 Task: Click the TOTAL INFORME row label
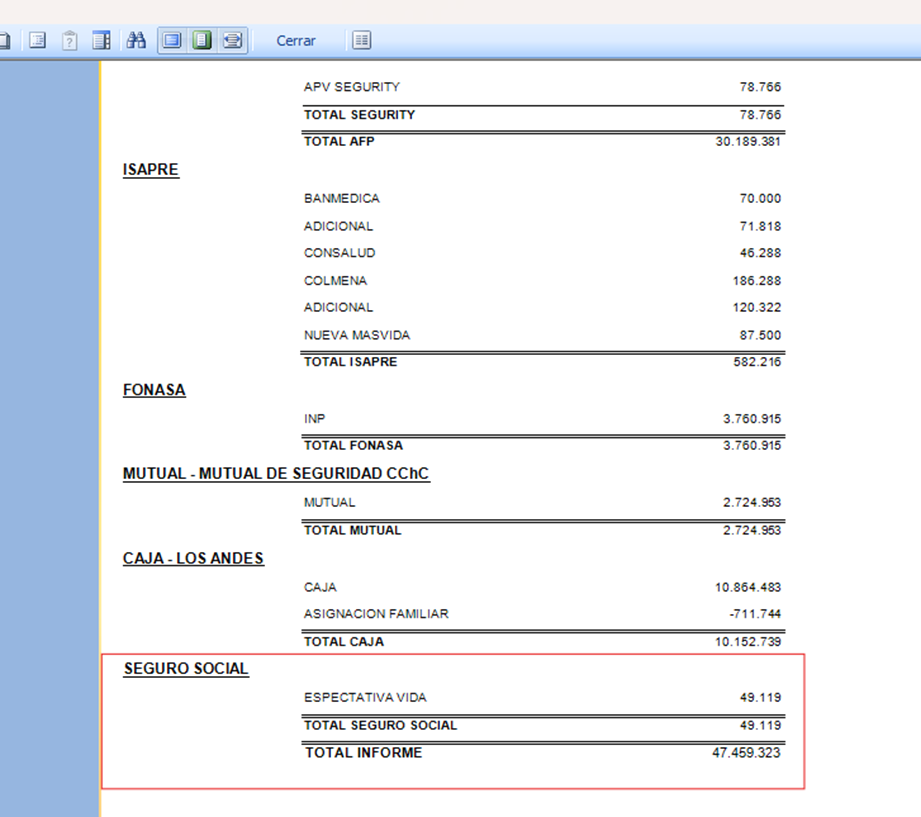pos(363,753)
